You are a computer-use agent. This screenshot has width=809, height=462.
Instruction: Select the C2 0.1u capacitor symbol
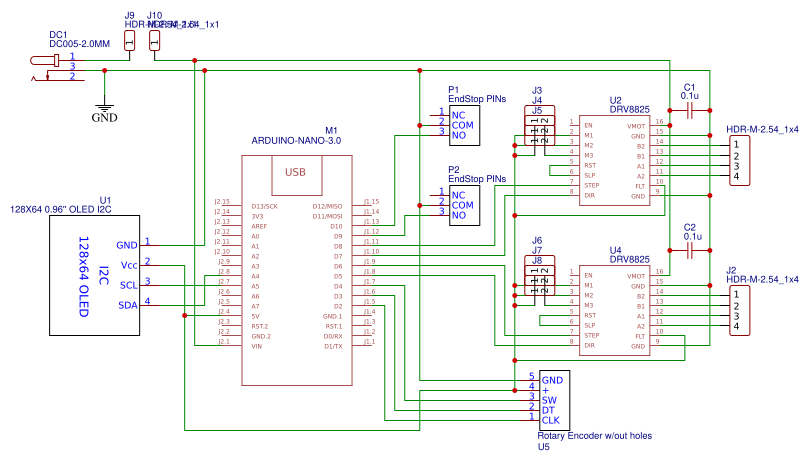point(690,251)
